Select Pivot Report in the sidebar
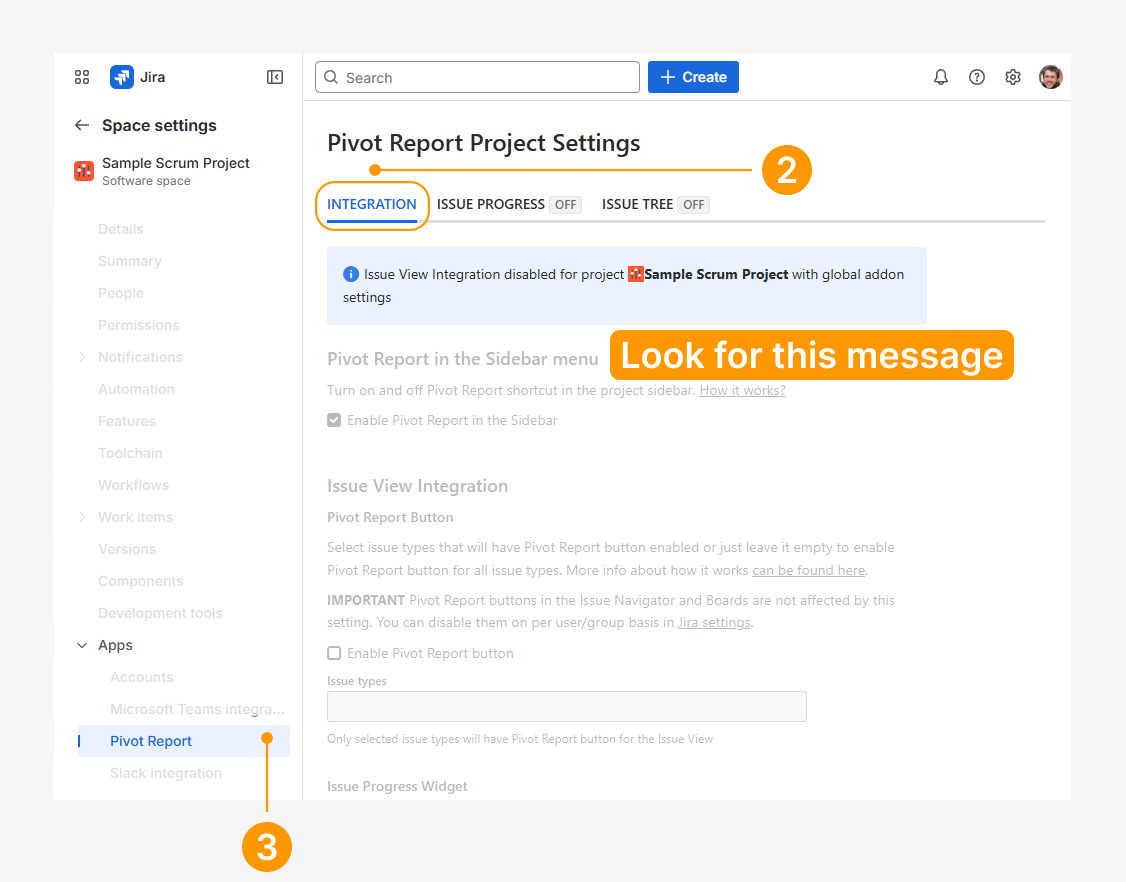The height and width of the screenshot is (882, 1126). click(x=184, y=741)
